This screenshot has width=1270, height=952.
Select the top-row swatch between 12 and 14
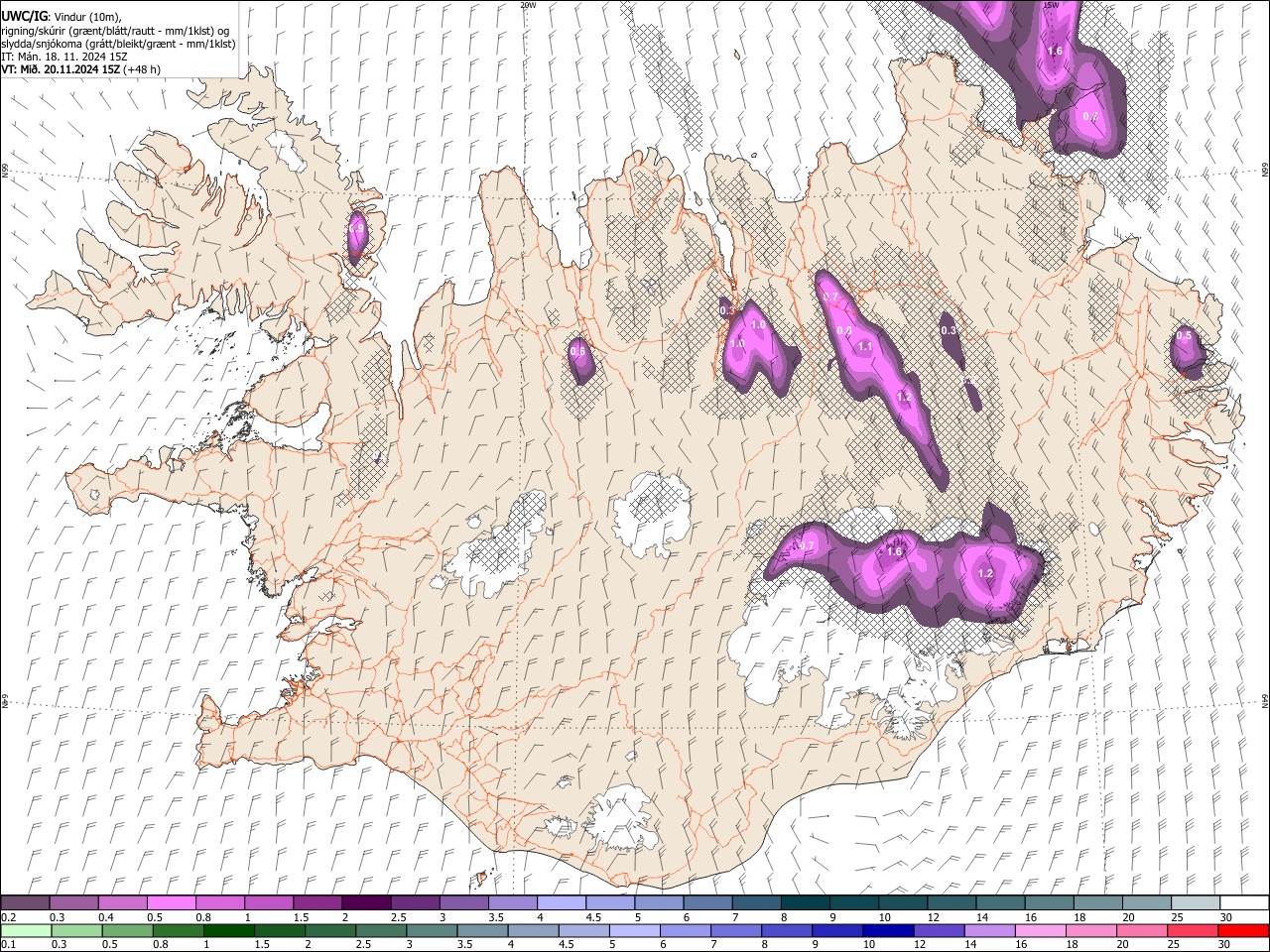[951, 903]
